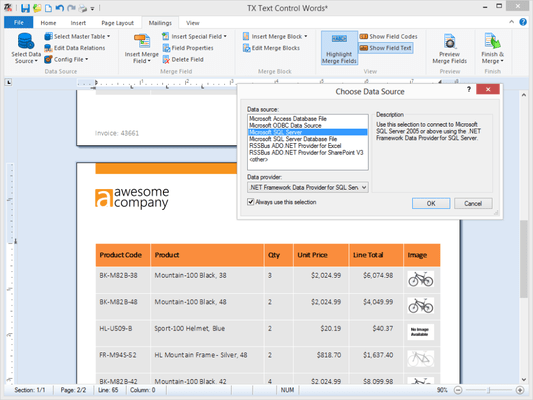Select Microsoft ODBC Data Source entry
Screen dimensions: 533x400
(x=308, y=125)
